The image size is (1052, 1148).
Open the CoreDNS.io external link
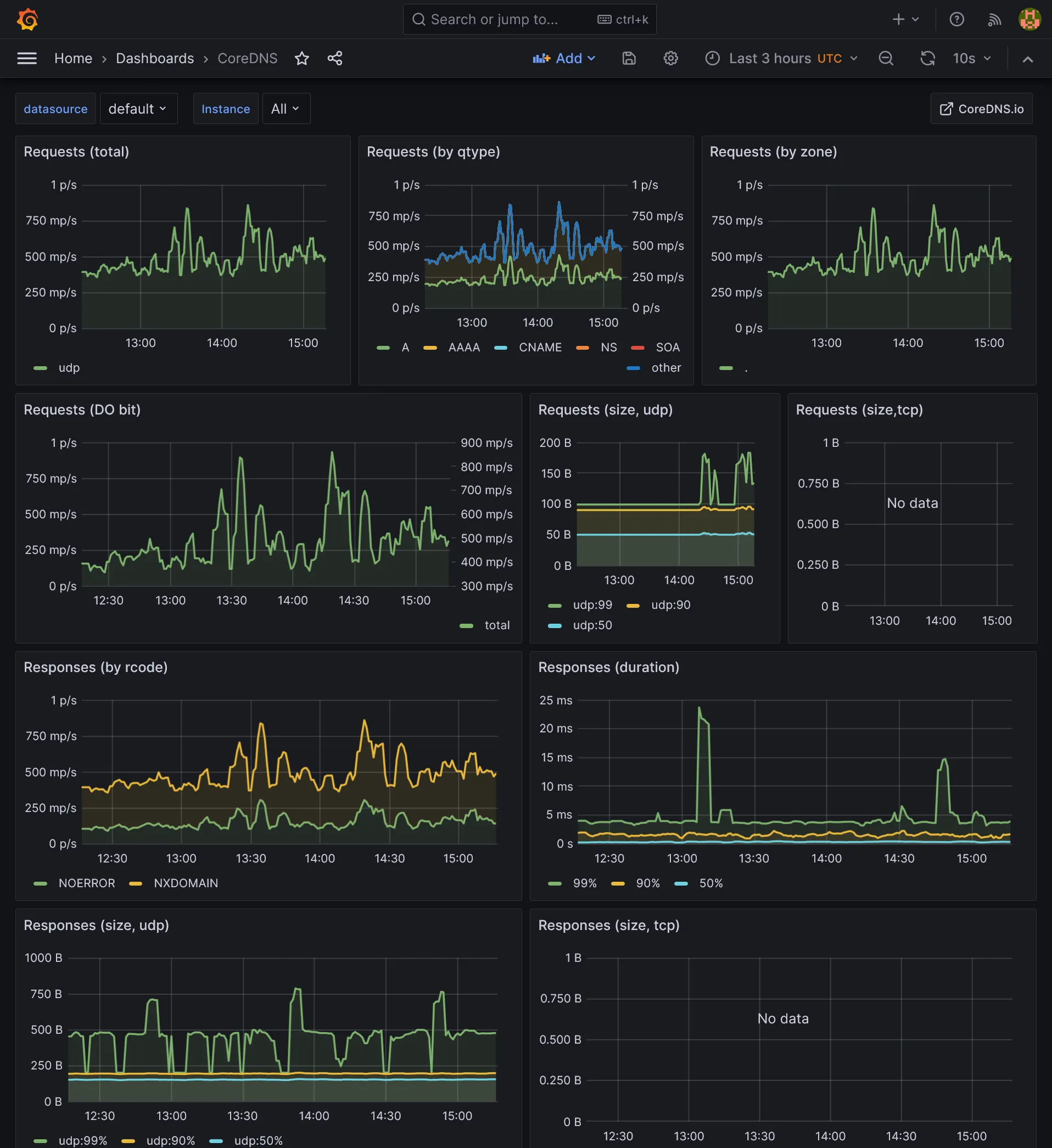[981, 109]
